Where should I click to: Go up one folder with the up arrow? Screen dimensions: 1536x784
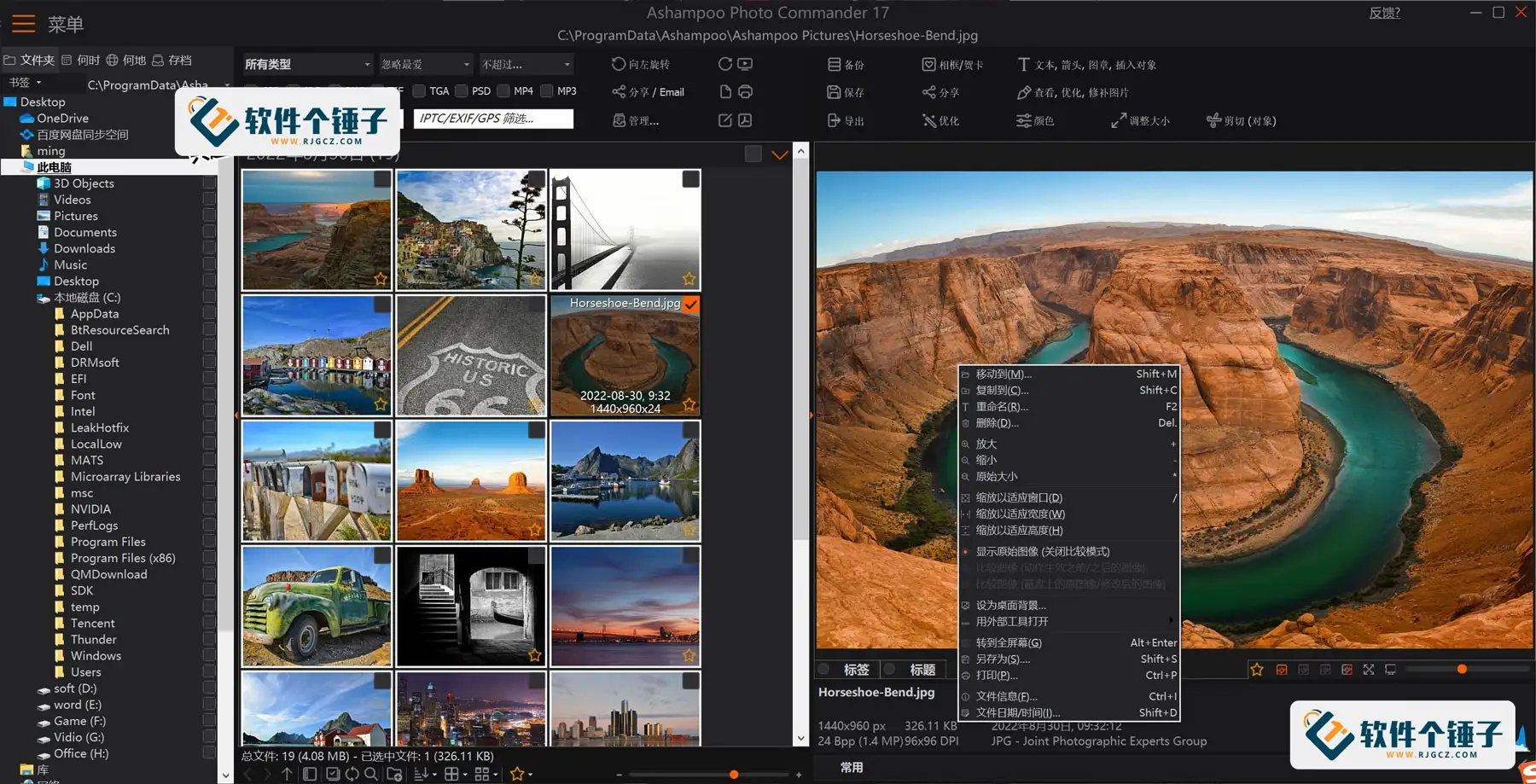click(287, 774)
